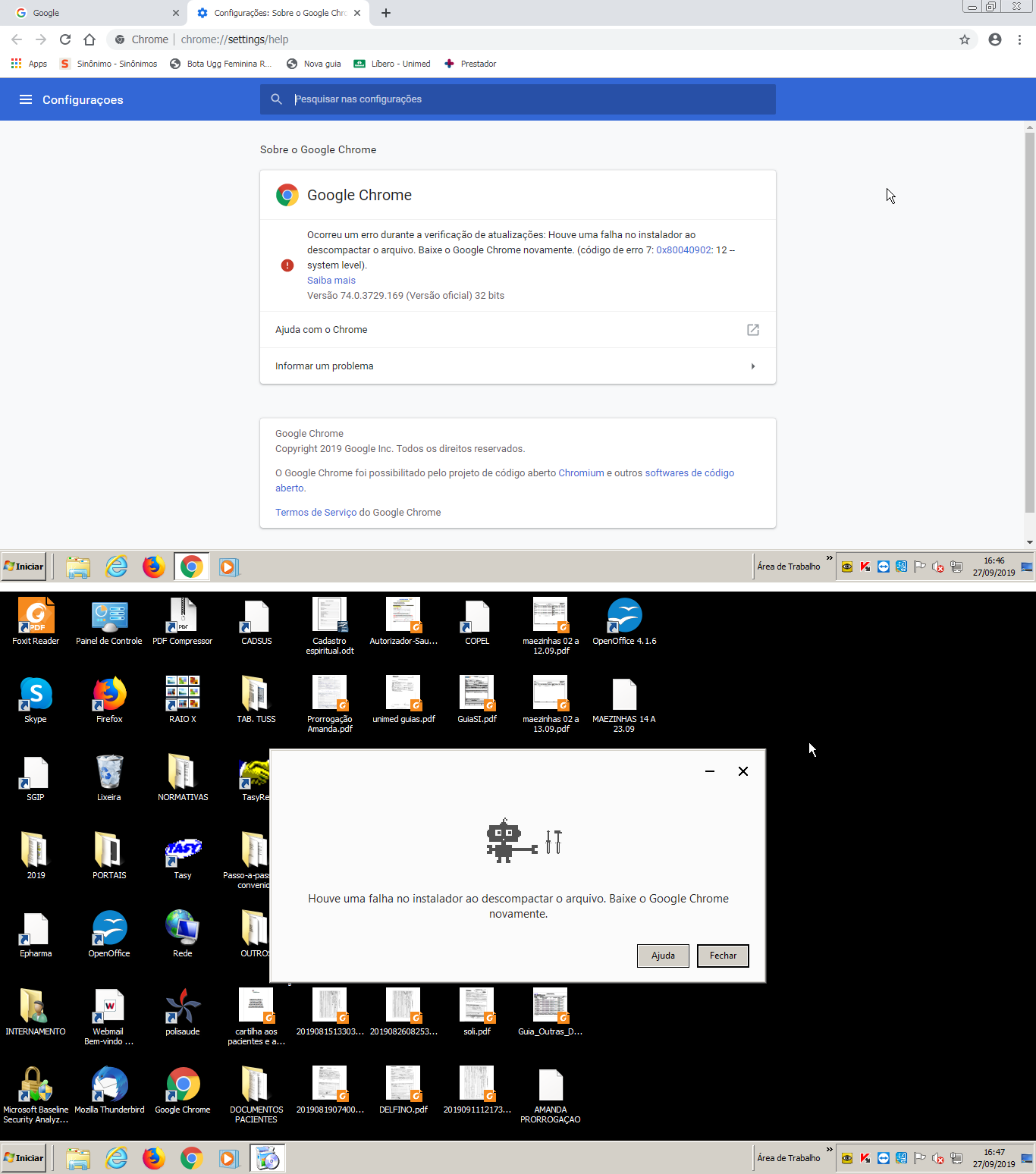The image size is (1036, 1174).
Task: Click Kaspersky tray icon on lower taskbar
Action: click(x=865, y=1158)
